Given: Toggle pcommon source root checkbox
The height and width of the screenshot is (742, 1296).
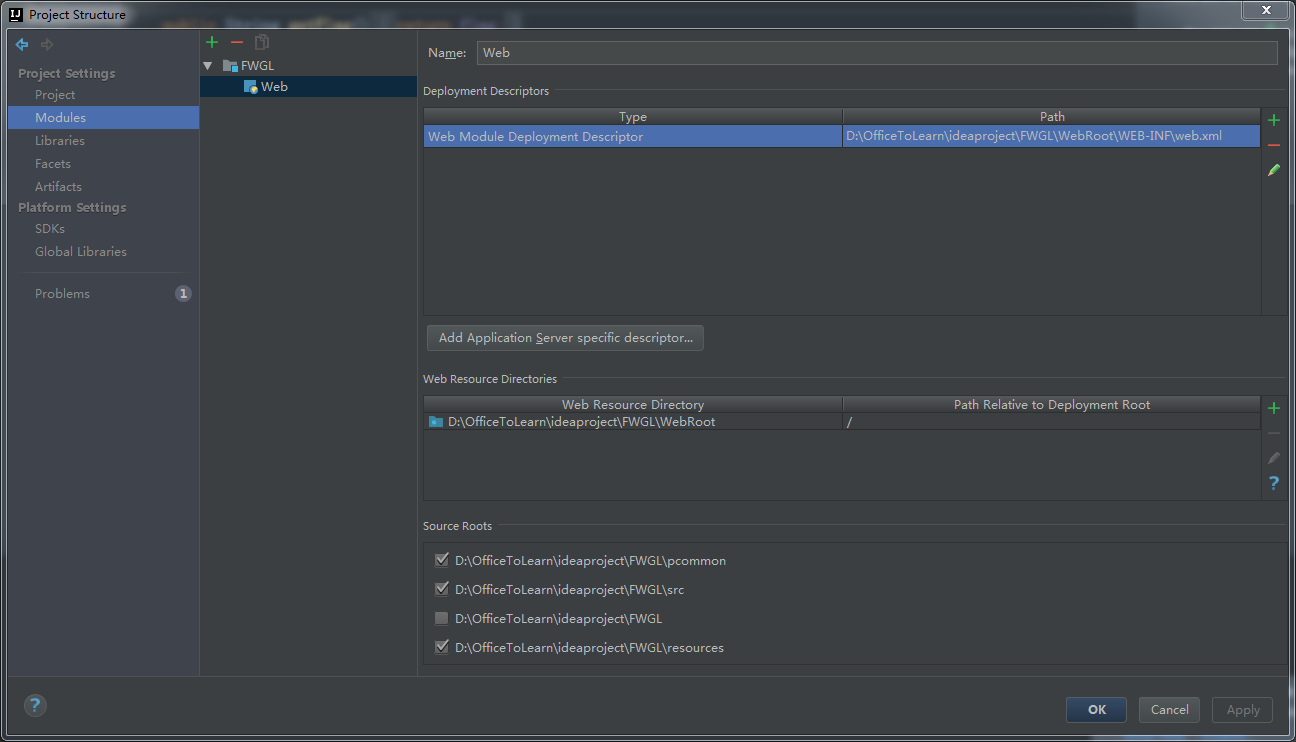Looking at the screenshot, I should tap(442, 560).
